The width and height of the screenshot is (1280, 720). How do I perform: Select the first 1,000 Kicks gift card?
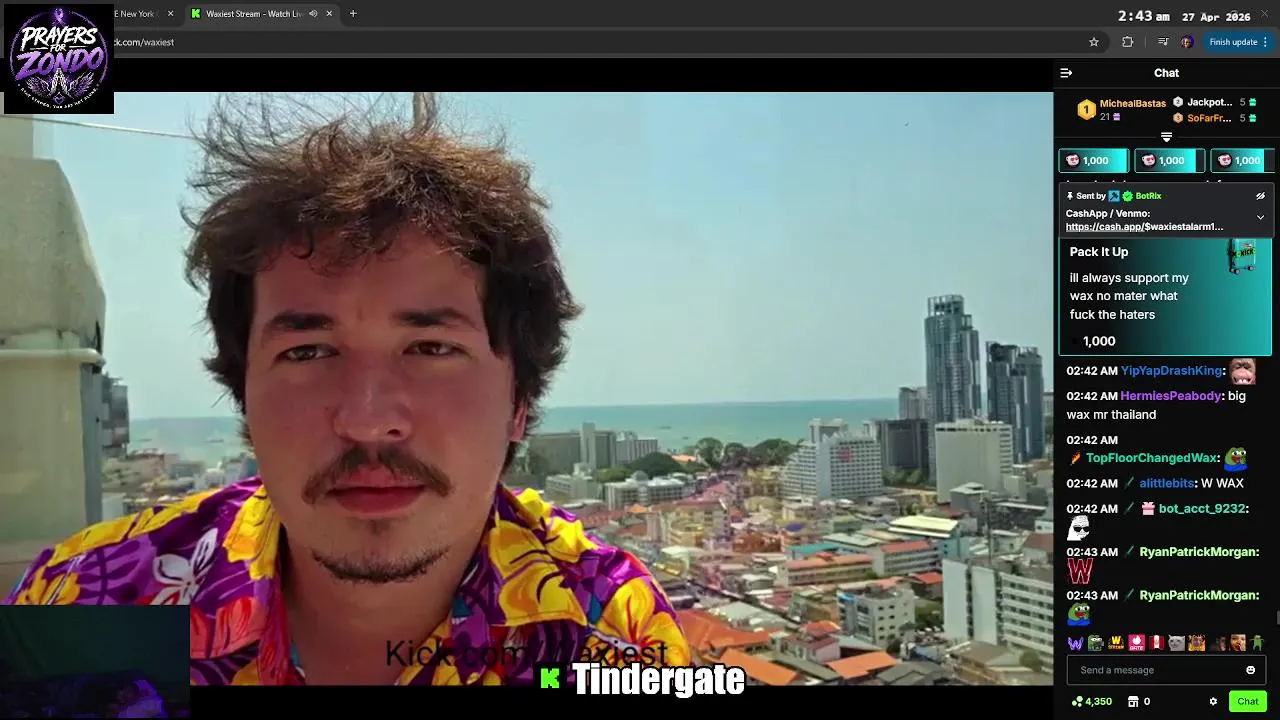coord(1093,160)
